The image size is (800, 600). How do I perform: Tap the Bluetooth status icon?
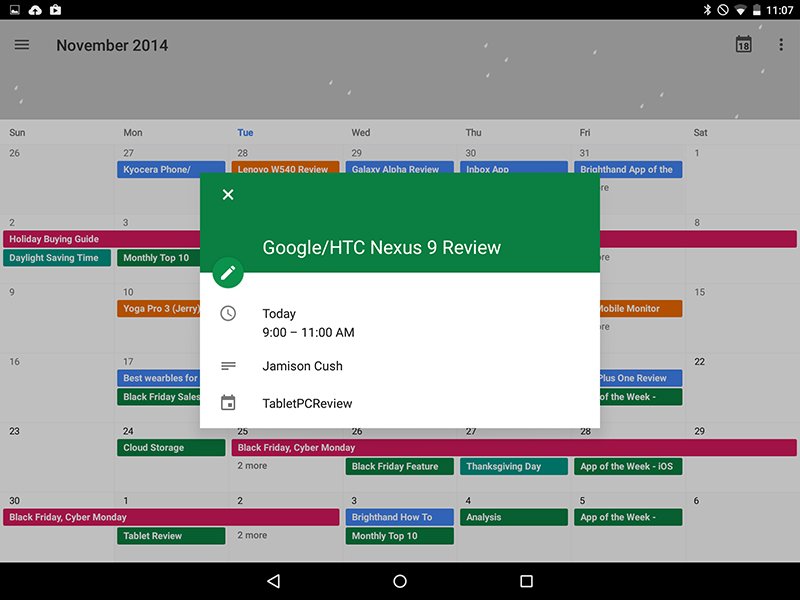tap(707, 10)
